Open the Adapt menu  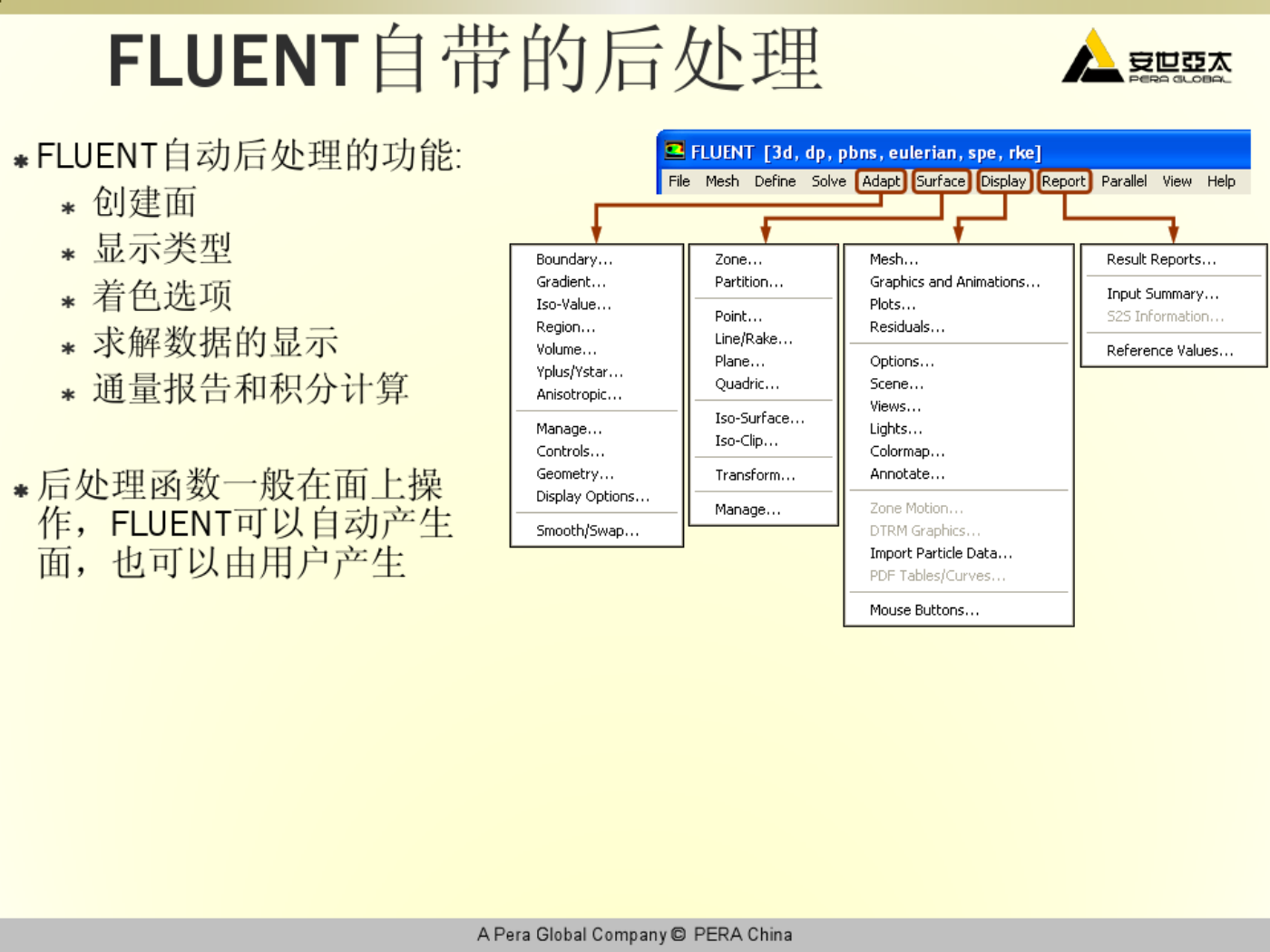[881, 181]
